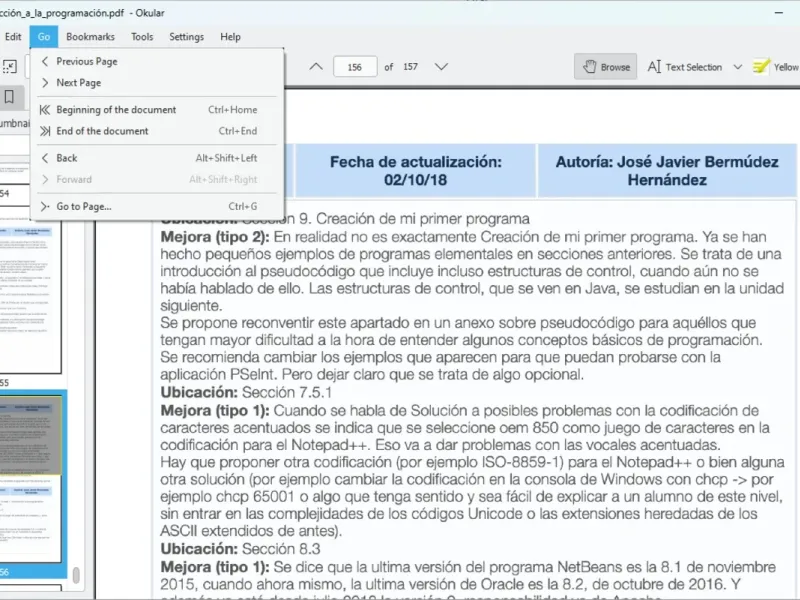Click the fit-to-window icon in the toolbar
The width and height of the screenshot is (800, 600).
[x=10, y=67]
